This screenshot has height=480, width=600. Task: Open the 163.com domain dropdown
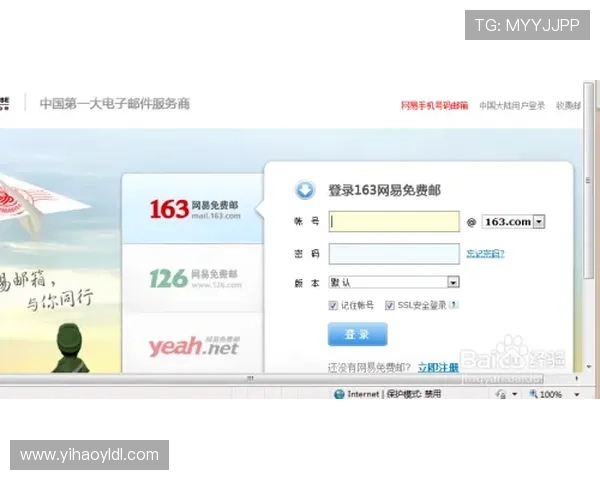coord(539,222)
